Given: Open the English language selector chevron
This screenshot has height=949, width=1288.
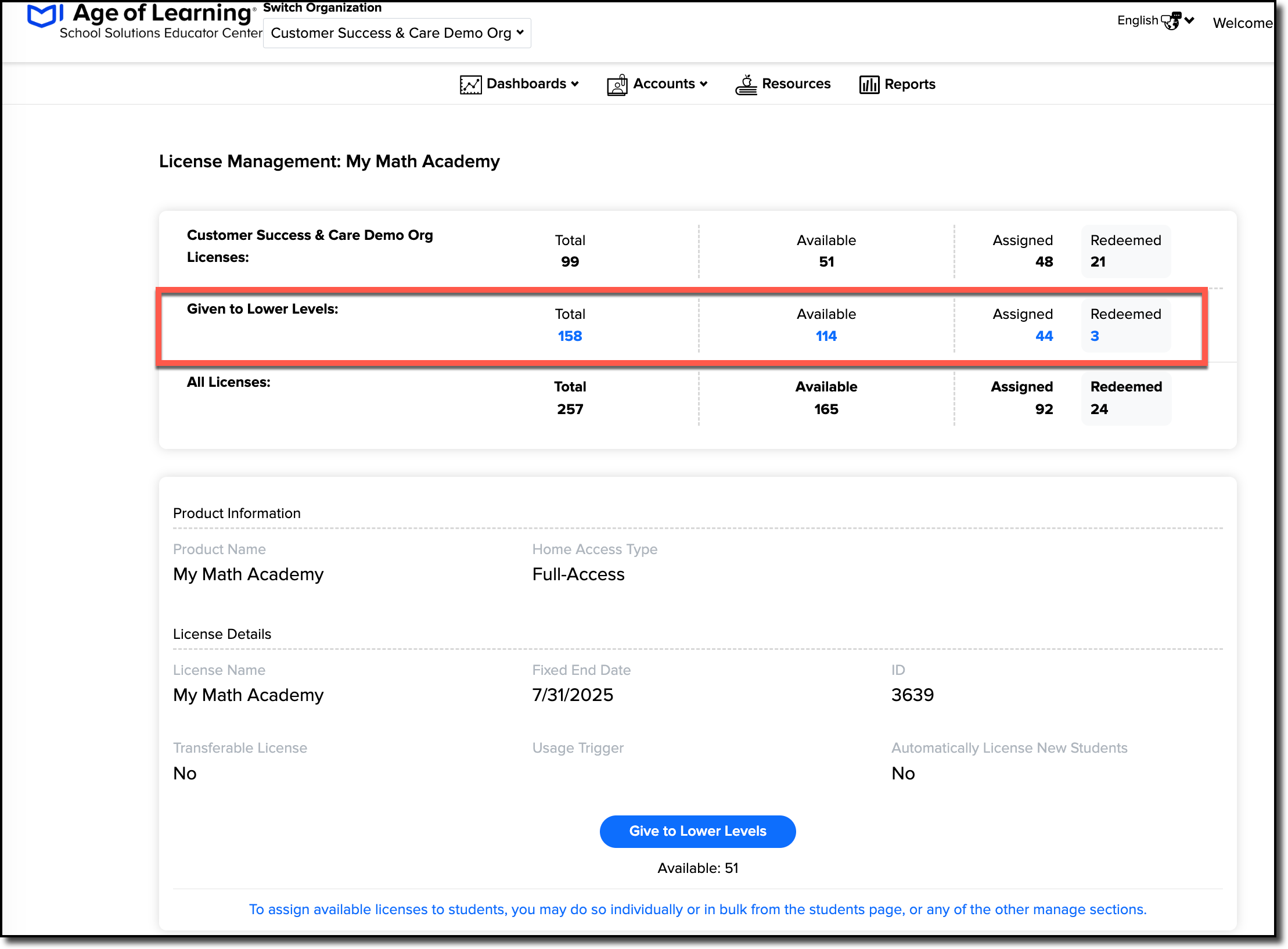Looking at the screenshot, I should point(1189,20).
